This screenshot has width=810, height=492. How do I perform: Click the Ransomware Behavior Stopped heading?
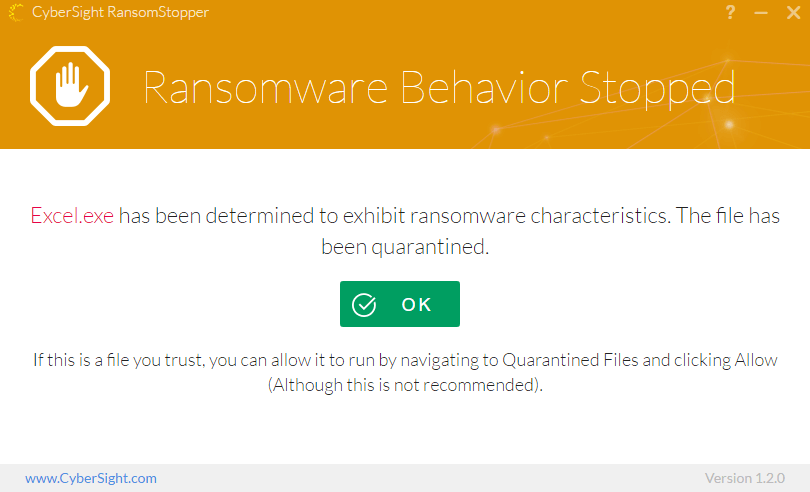click(439, 88)
